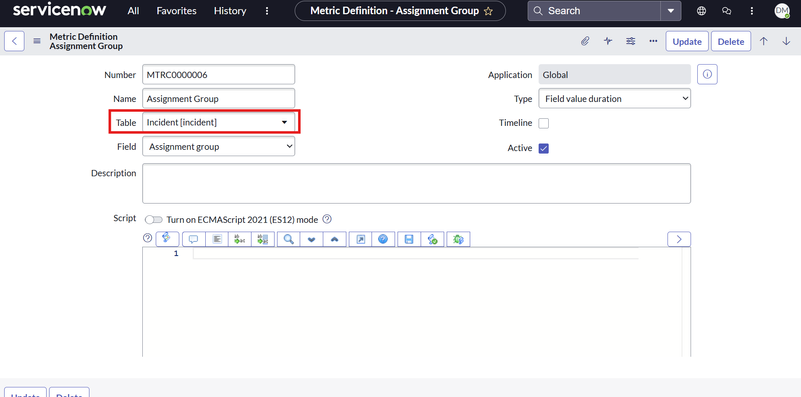The width and height of the screenshot is (801, 397).
Task: Toggle full screen script editor icon
Action: [x=361, y=239]
